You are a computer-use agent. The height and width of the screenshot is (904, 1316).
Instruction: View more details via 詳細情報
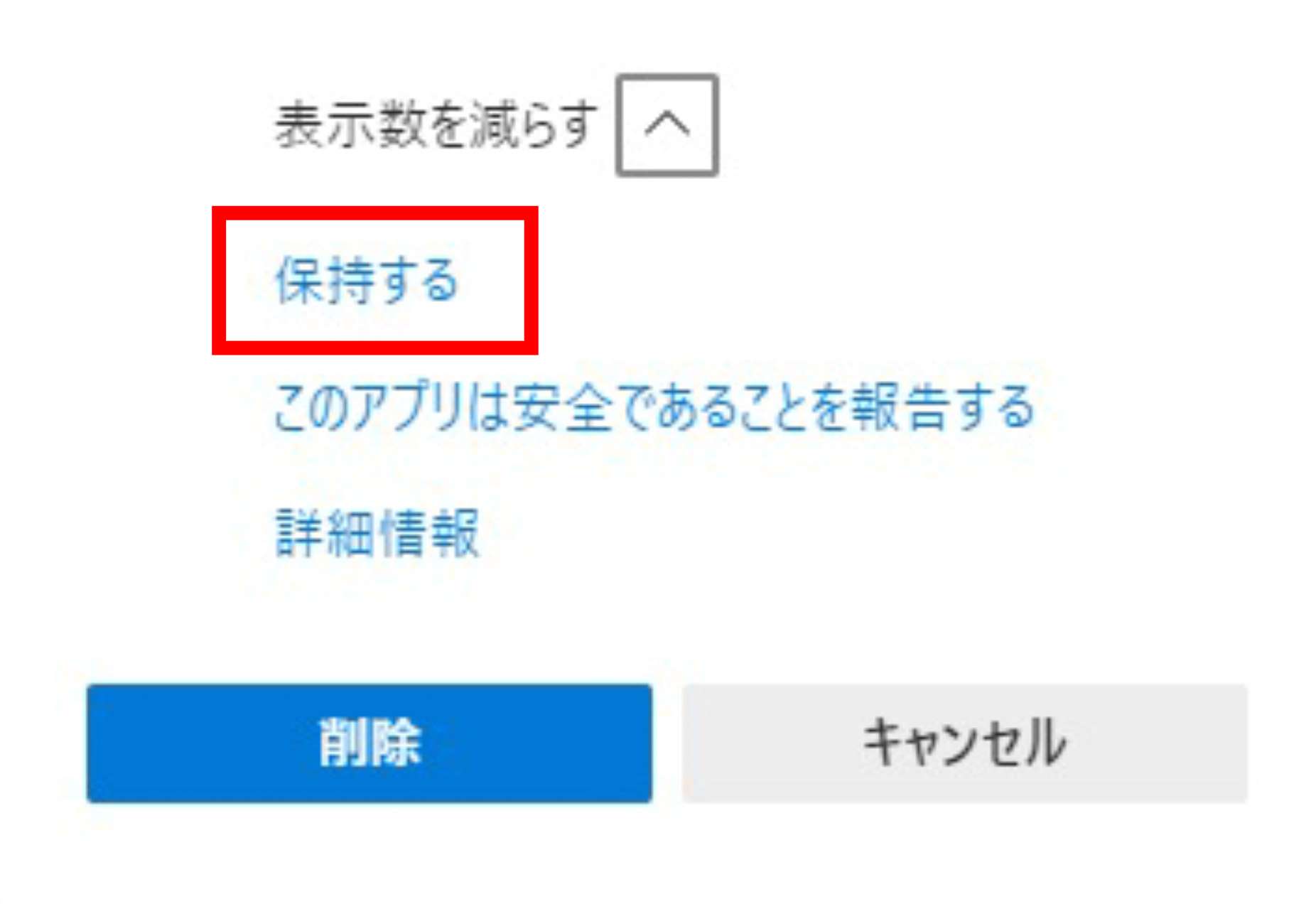pyautogui.click(x=377, y=532)
